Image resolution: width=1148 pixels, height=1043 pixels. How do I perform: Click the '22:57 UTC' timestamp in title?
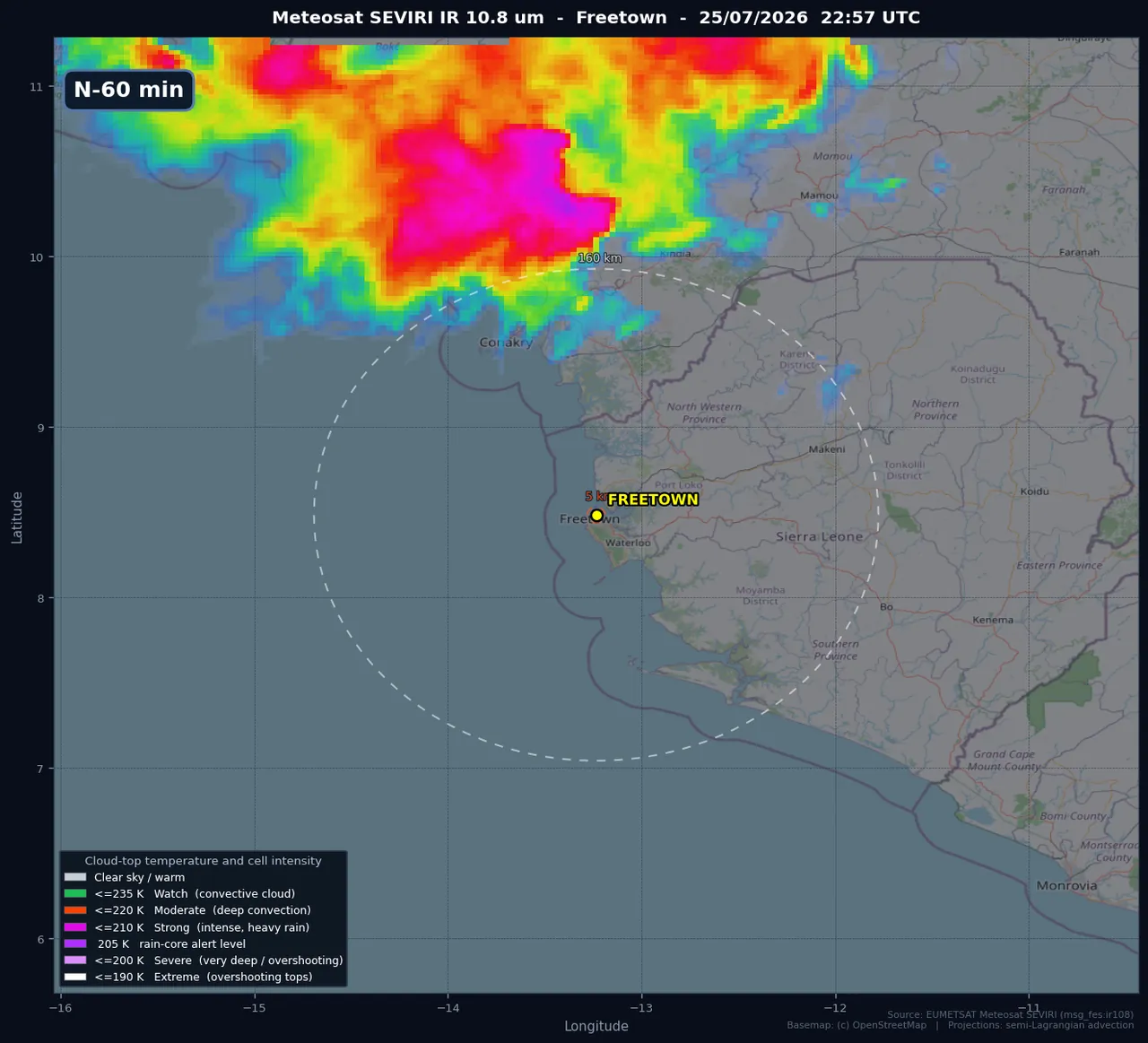(870, 18)
